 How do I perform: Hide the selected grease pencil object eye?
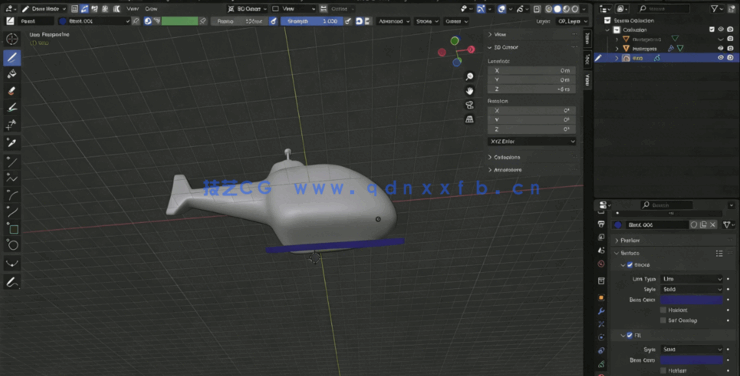721,58
